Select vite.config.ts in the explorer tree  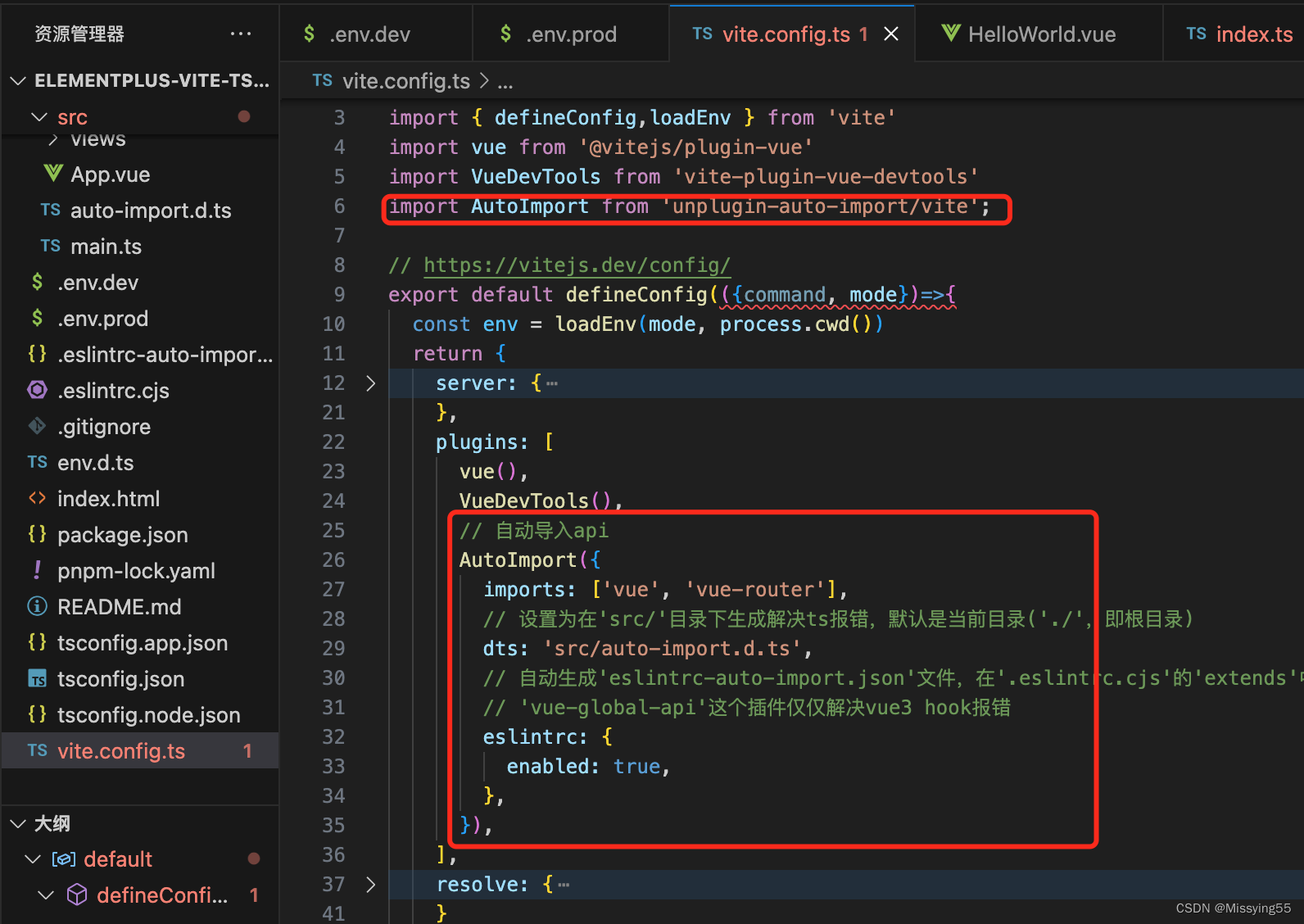click(139, 750)
